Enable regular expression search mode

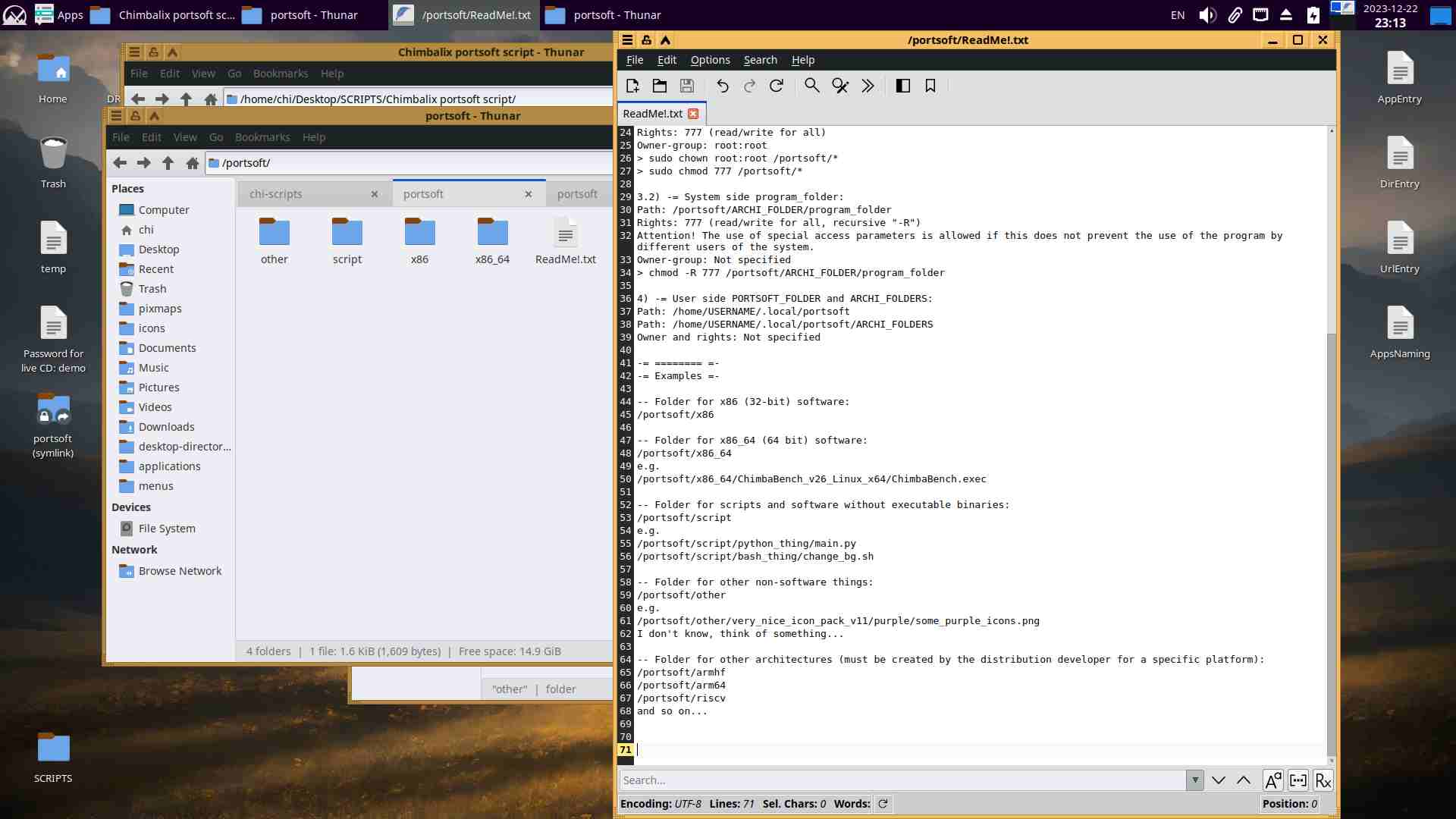[1323, 780]
